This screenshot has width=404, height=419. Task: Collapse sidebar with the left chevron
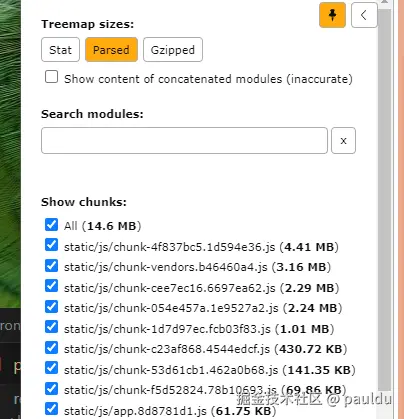pos(364,15)
